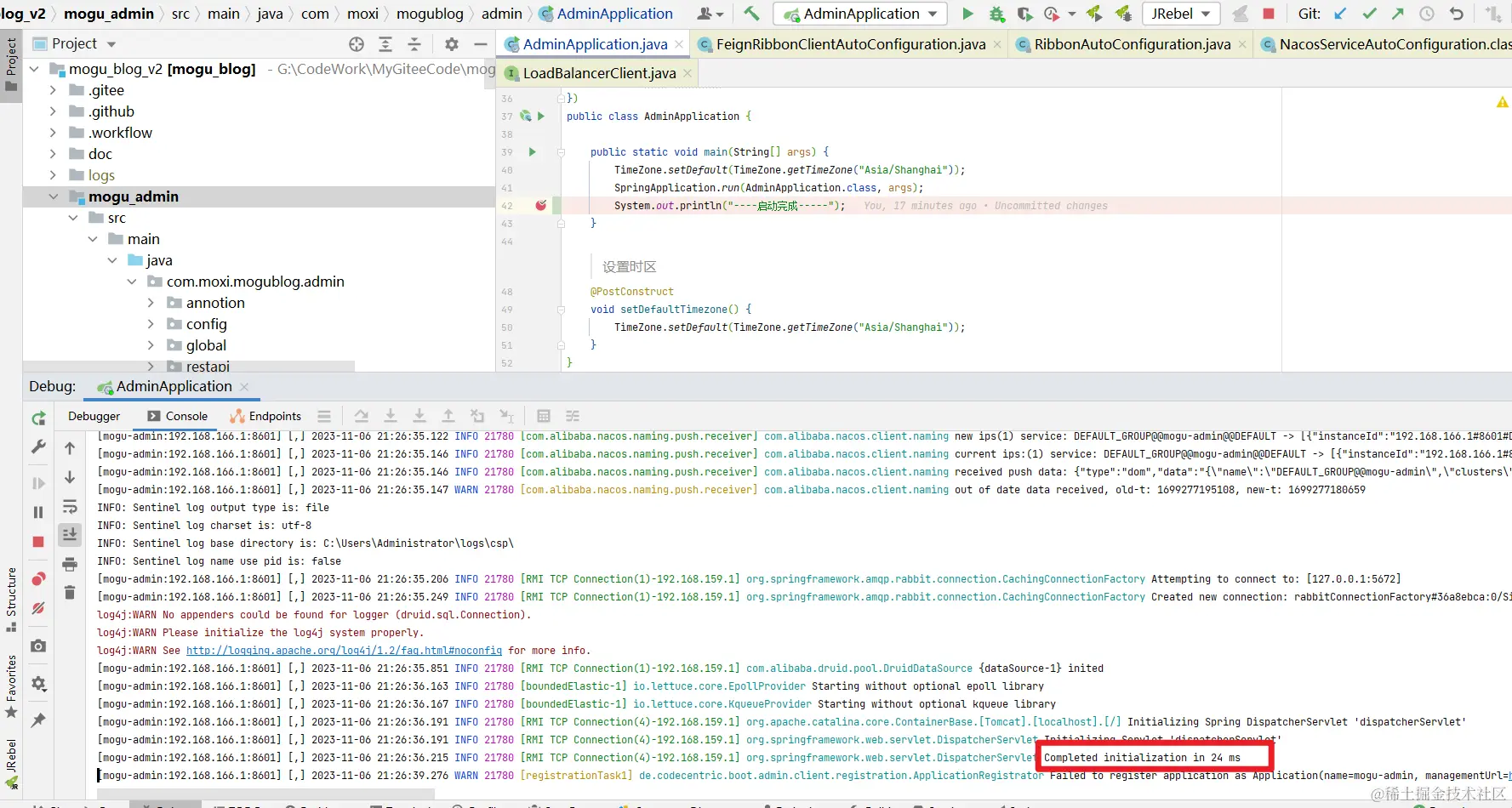This screenshot has width=1512, height=808.
Task: Clear console with the trash can icon
Action: click(x=70, y=593)
